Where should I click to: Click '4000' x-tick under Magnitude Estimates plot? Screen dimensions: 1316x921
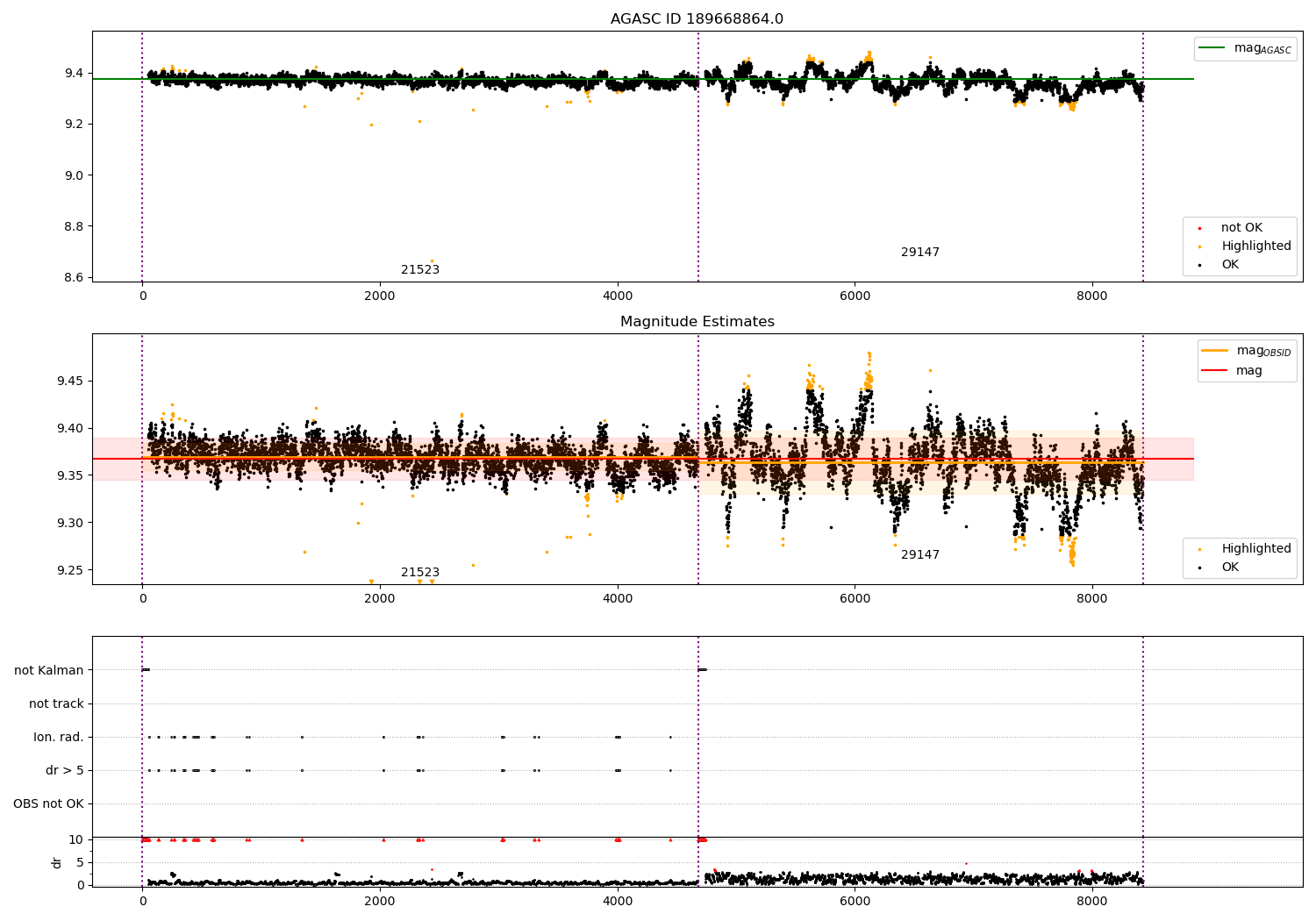point(618,598)
